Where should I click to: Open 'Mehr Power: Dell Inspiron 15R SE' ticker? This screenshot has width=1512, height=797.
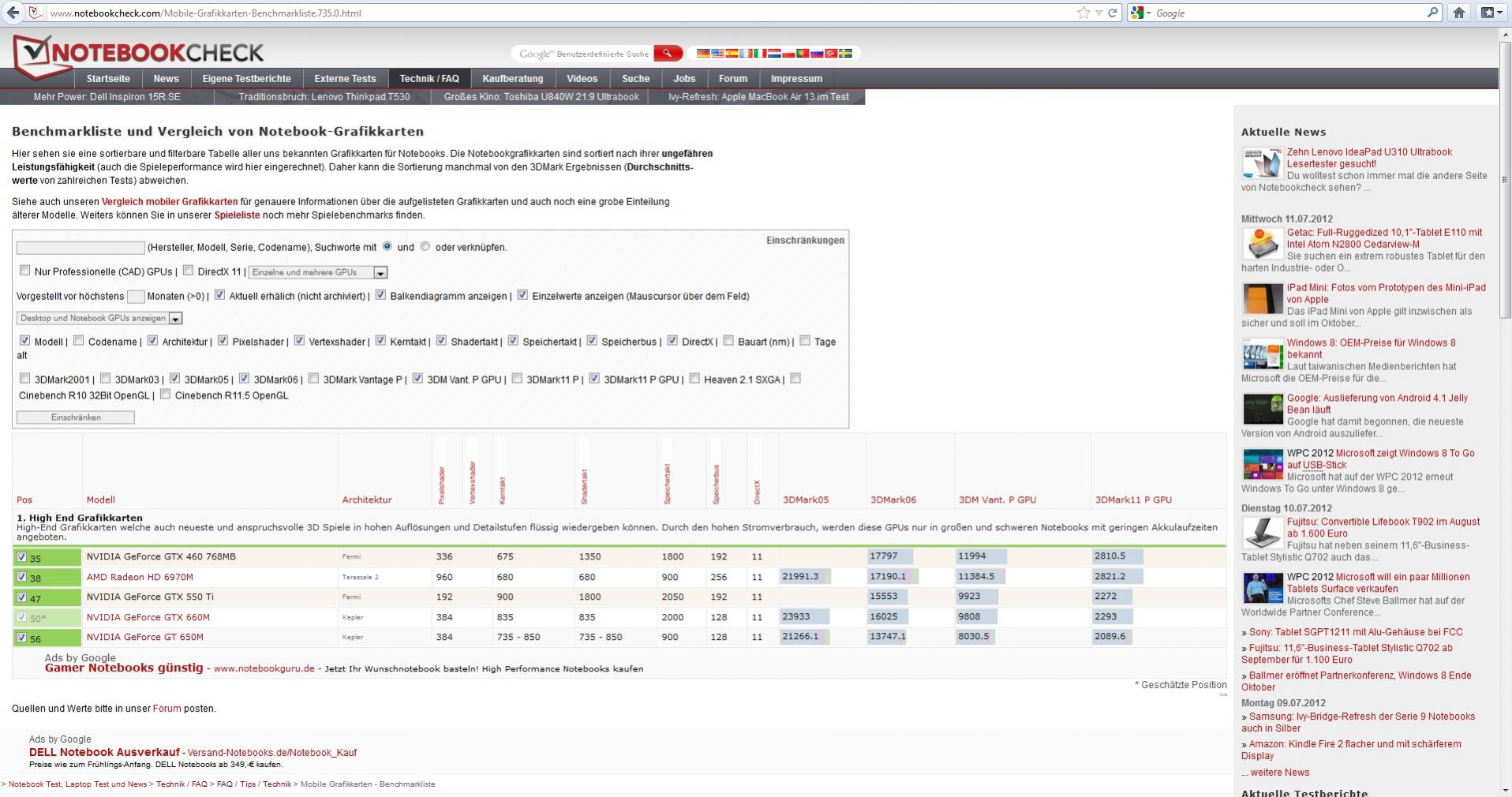107,97
